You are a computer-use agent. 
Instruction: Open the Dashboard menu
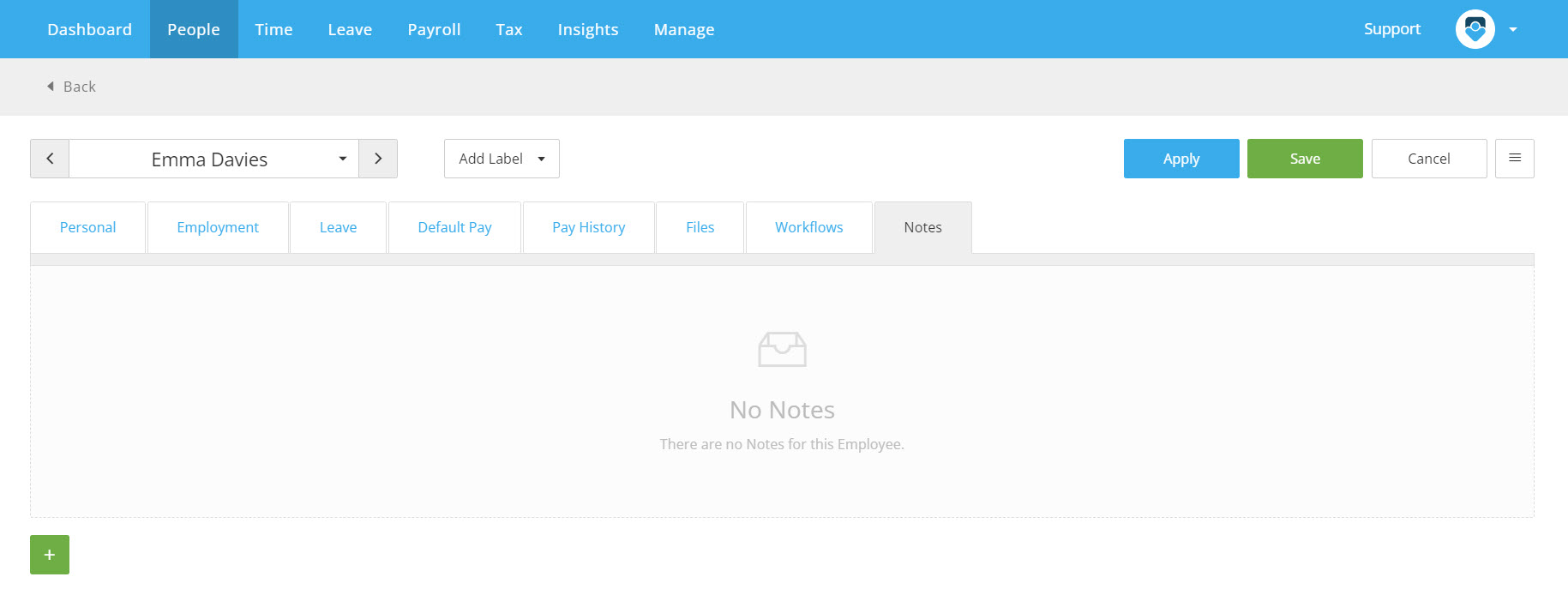[x=90, y=29]
